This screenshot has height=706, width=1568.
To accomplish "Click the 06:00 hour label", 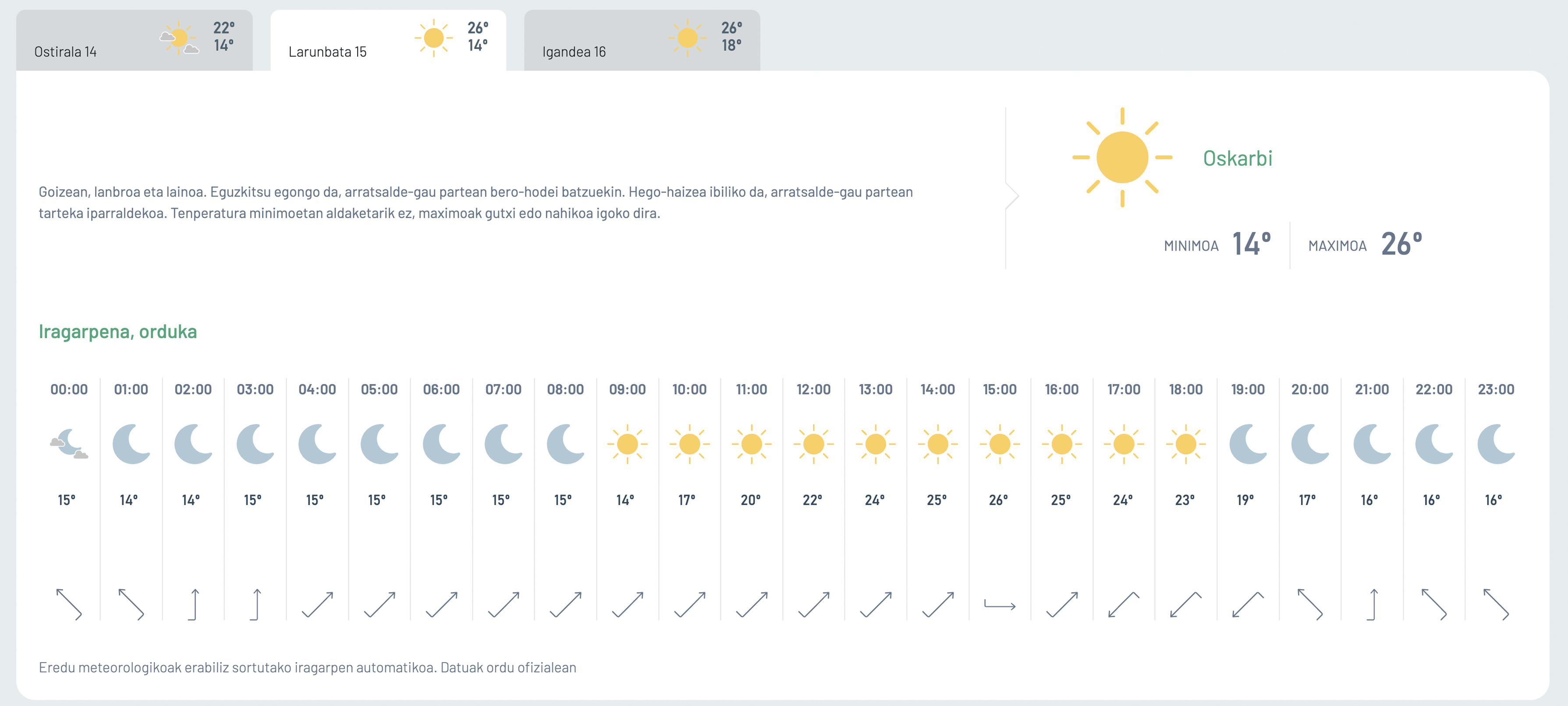I will pos(441,389).
